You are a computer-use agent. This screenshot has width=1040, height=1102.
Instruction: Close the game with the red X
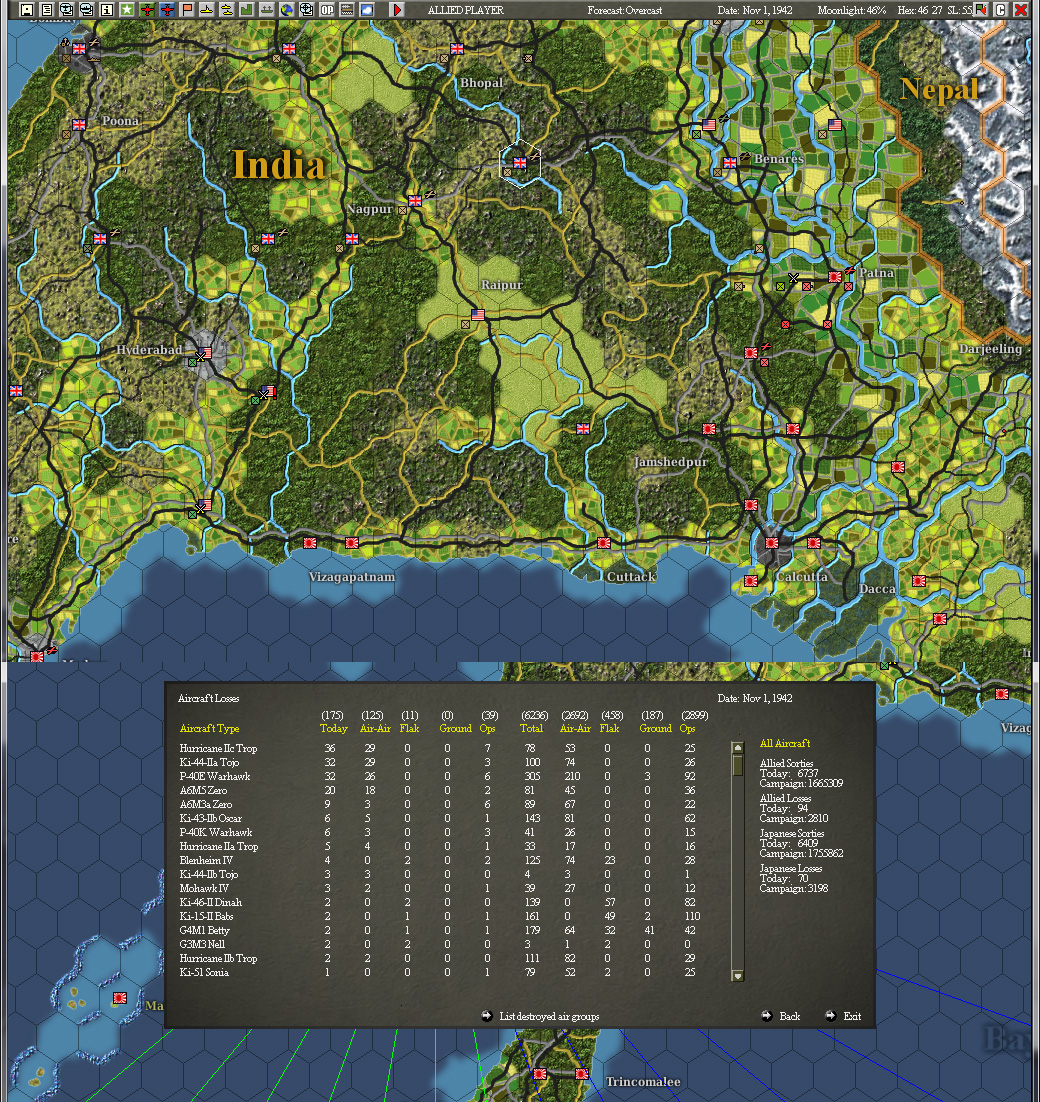click(1020, 10)
